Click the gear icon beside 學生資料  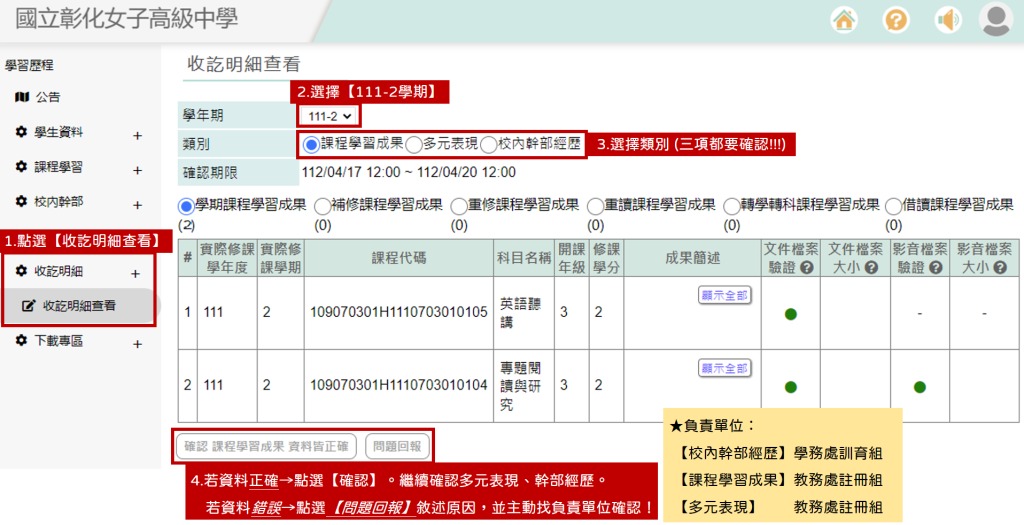[x=21, y=132]
